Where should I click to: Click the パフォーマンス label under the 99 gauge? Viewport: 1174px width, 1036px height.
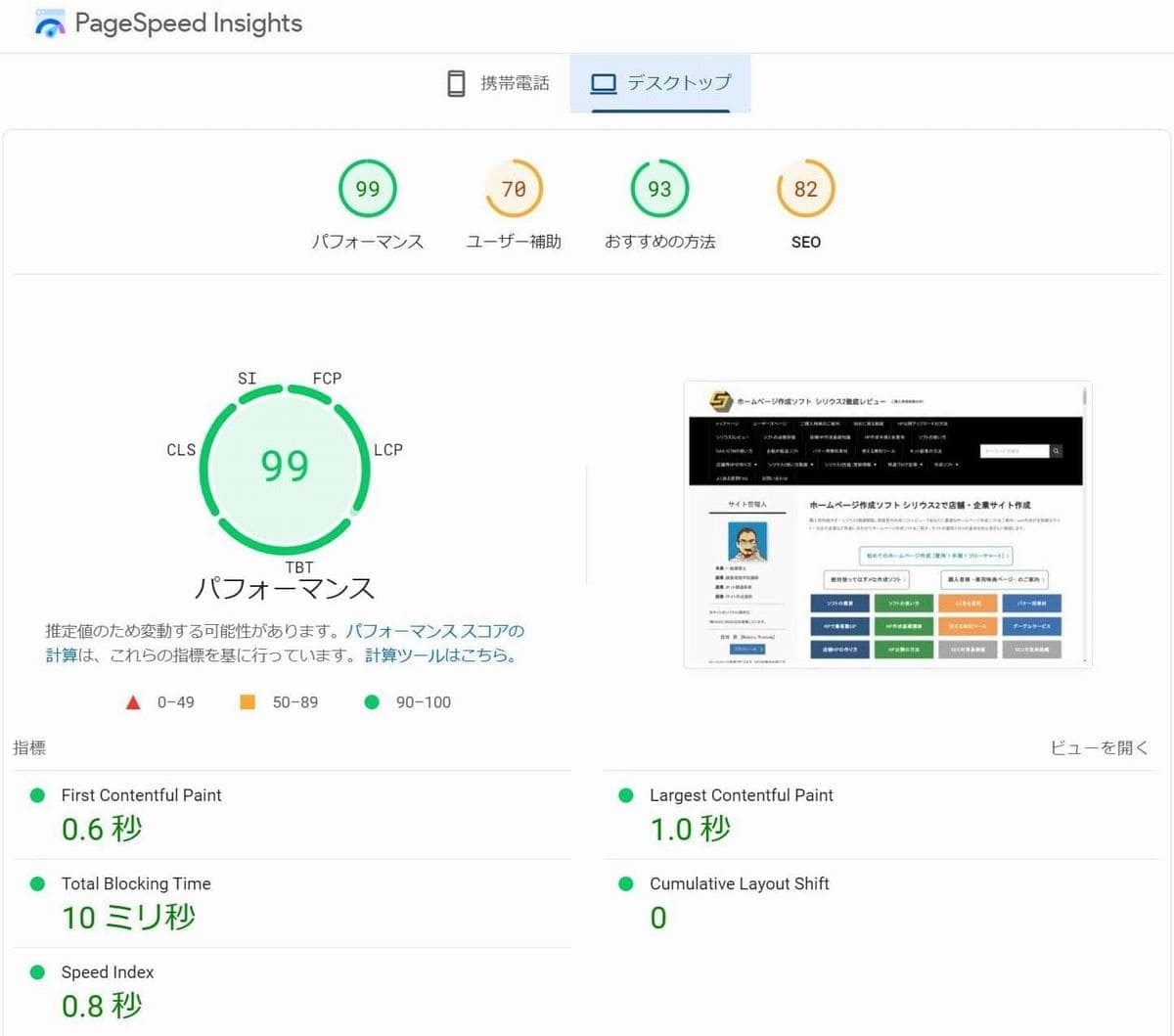(368, 242)
